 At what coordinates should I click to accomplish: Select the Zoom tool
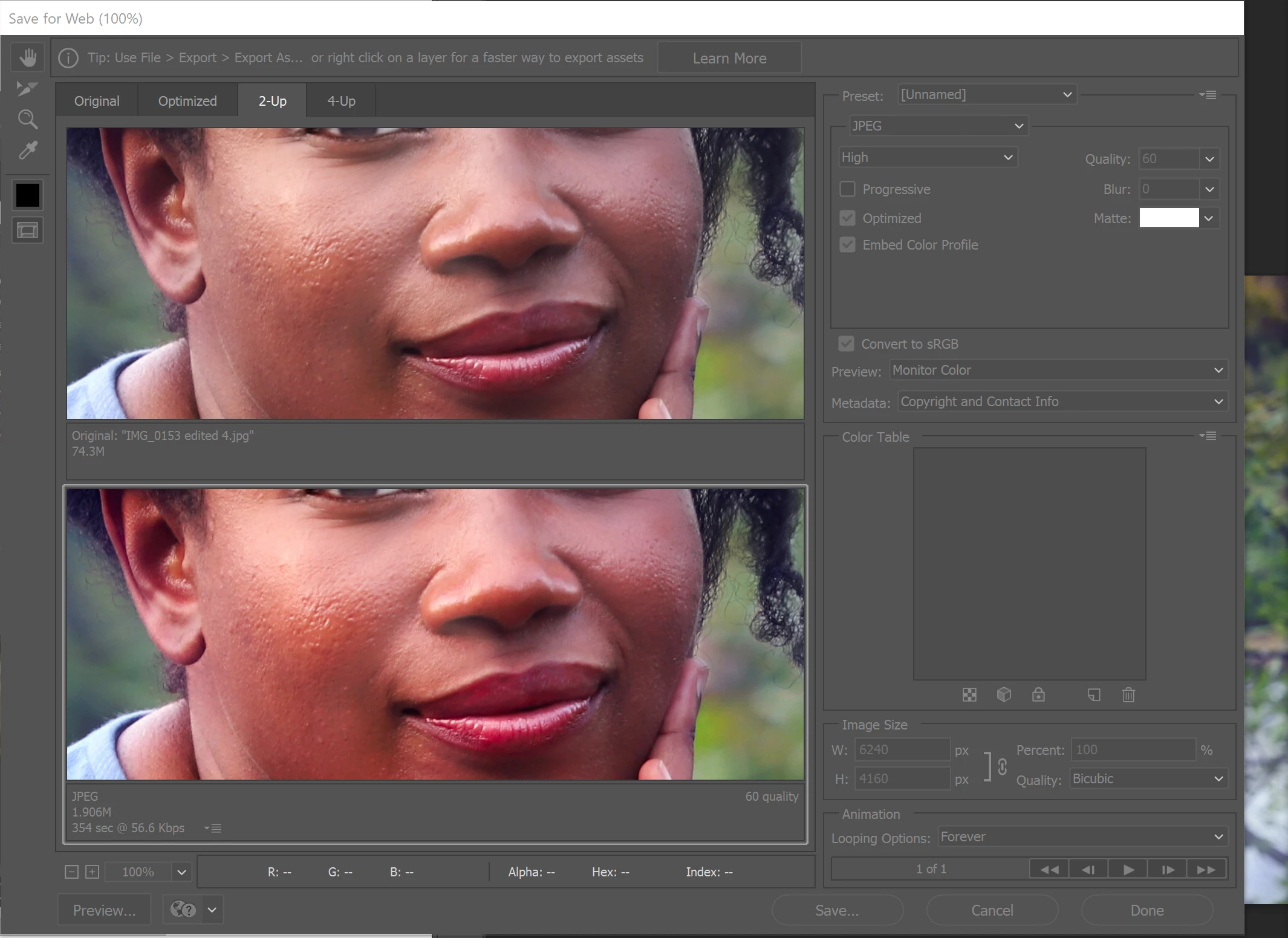tap(27, 119)
